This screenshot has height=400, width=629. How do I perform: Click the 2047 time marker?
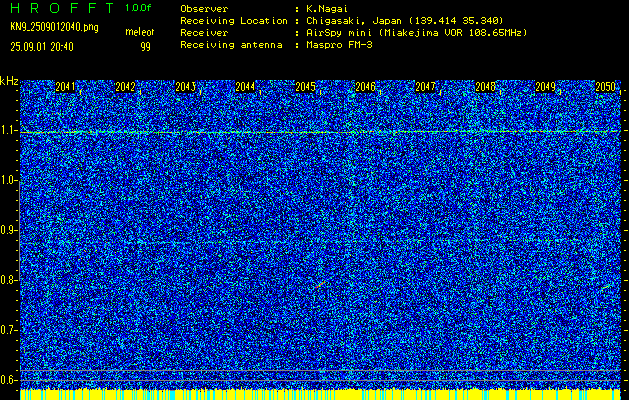(425, 87)
